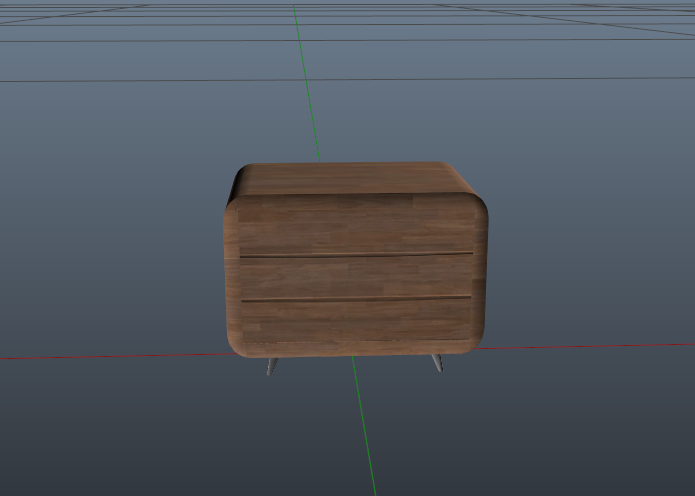Select the bottom drawer front of the cabinet
695x496 pixels.
pos(356,320)
